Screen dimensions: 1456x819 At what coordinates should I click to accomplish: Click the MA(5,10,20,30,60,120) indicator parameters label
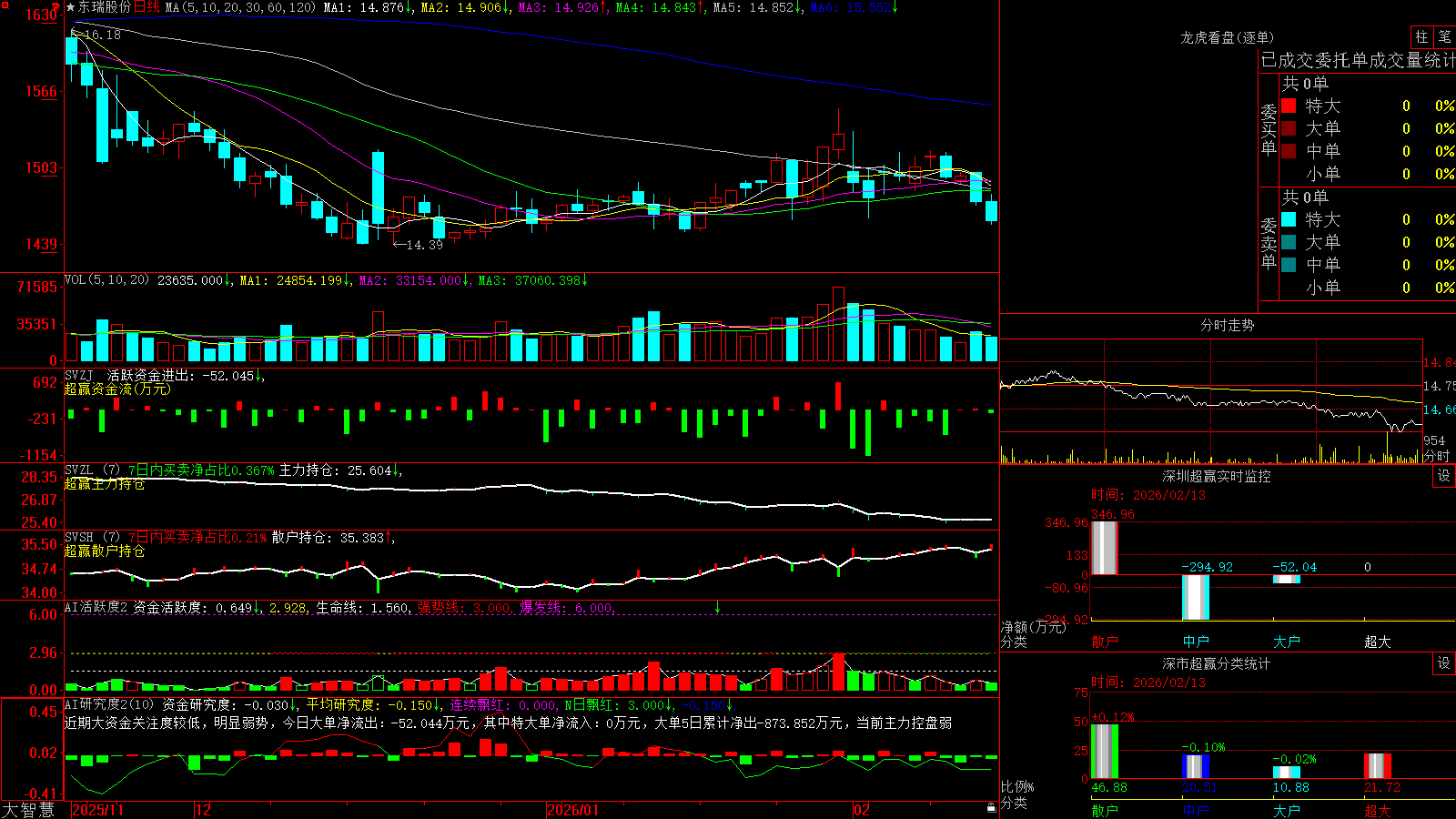(x=240, y=7)
